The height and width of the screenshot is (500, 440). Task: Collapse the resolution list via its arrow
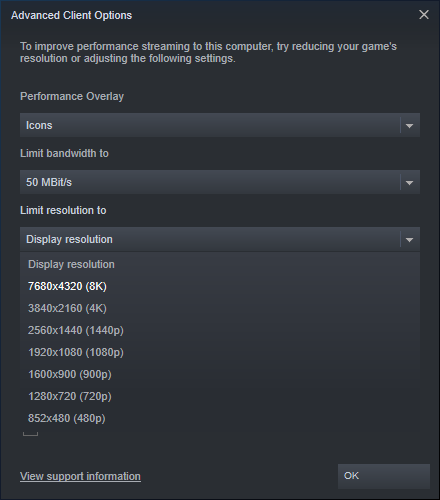tap(410, 240)
